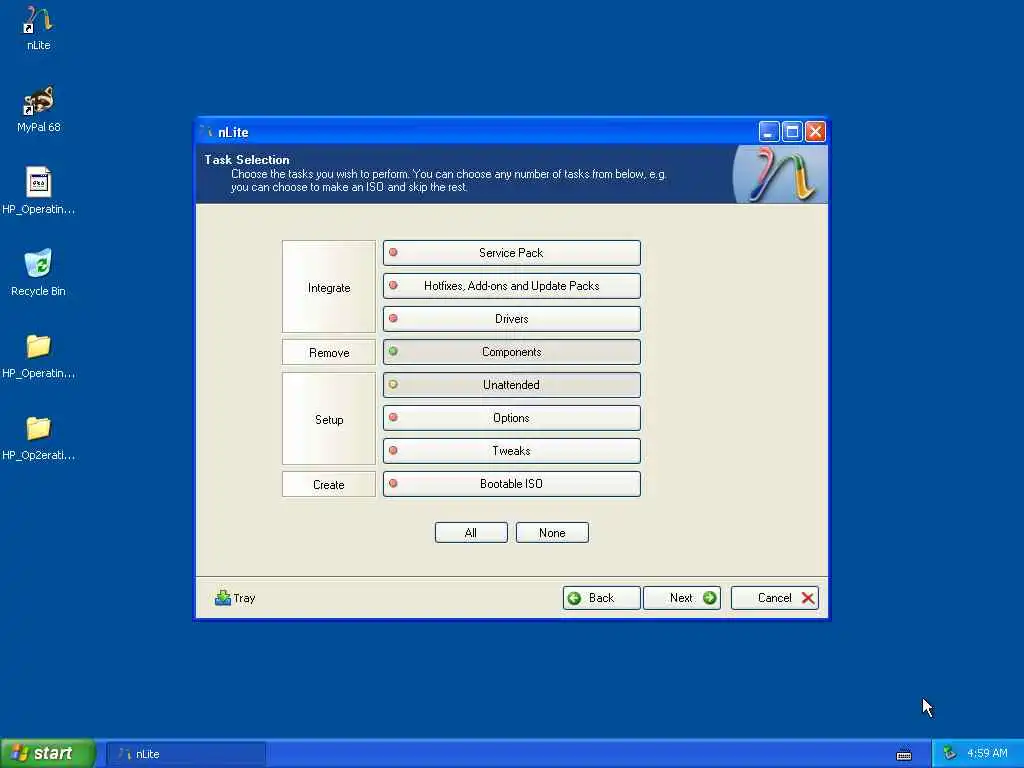
Task: Click the Task Selection heading text
Action: point(247,160)
